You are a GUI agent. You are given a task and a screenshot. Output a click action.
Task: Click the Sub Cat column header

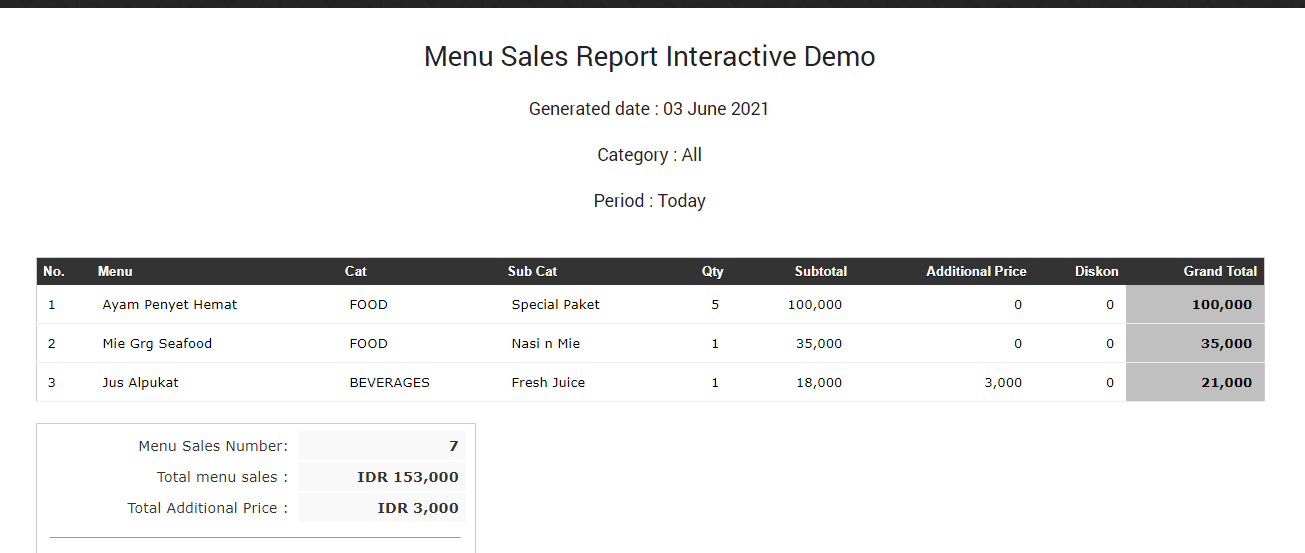tap(532, 271)
